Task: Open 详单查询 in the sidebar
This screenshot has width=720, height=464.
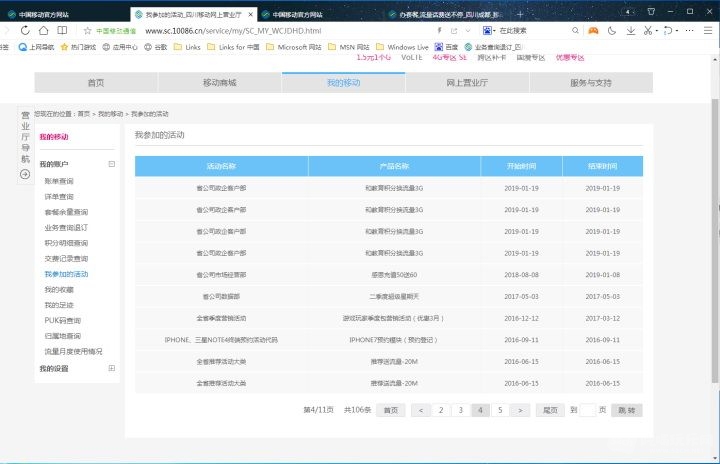Action: (59, 197)
